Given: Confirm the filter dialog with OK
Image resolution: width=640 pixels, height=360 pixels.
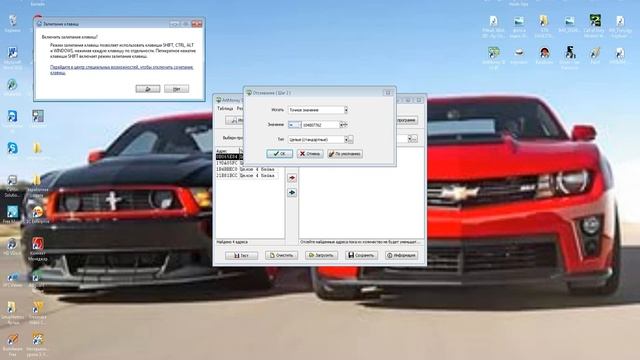Looking at the screenshot, I should tap(280, 154).
